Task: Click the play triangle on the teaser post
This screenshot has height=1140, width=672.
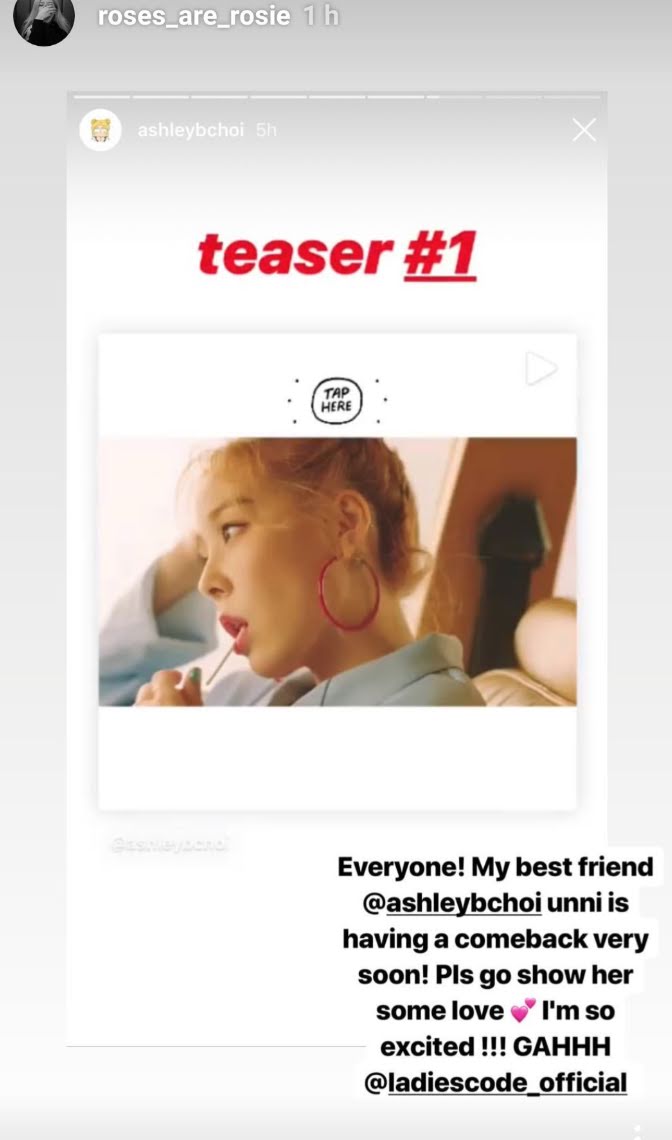Action: [541, 369]
